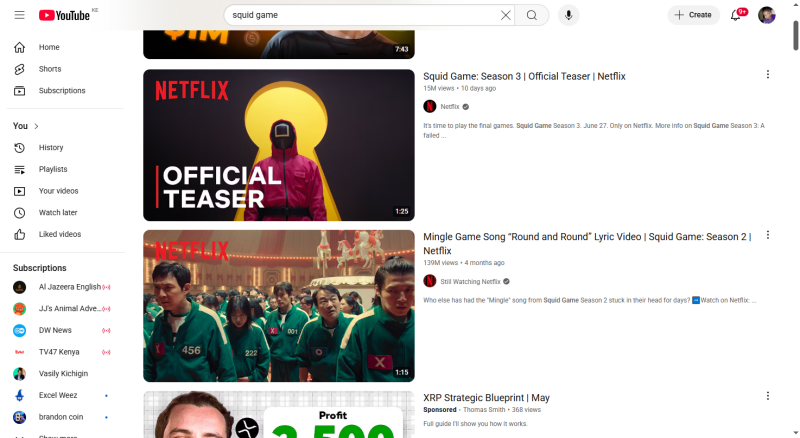Click the Home icon
This screenshot has width=800, height=438.
[x=19, y=47]
